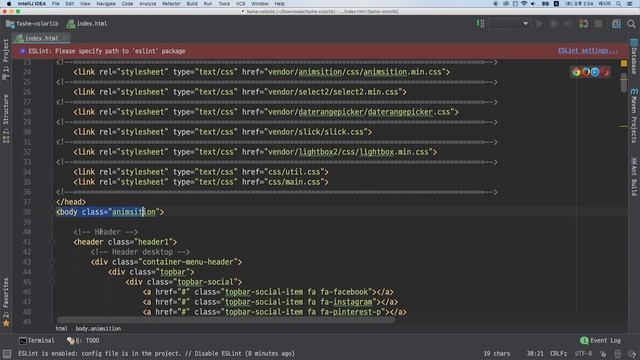Click the macOS Notification Center icon
Image resolution: width=640 pixels, height=360 pixels.
(629, 4)
